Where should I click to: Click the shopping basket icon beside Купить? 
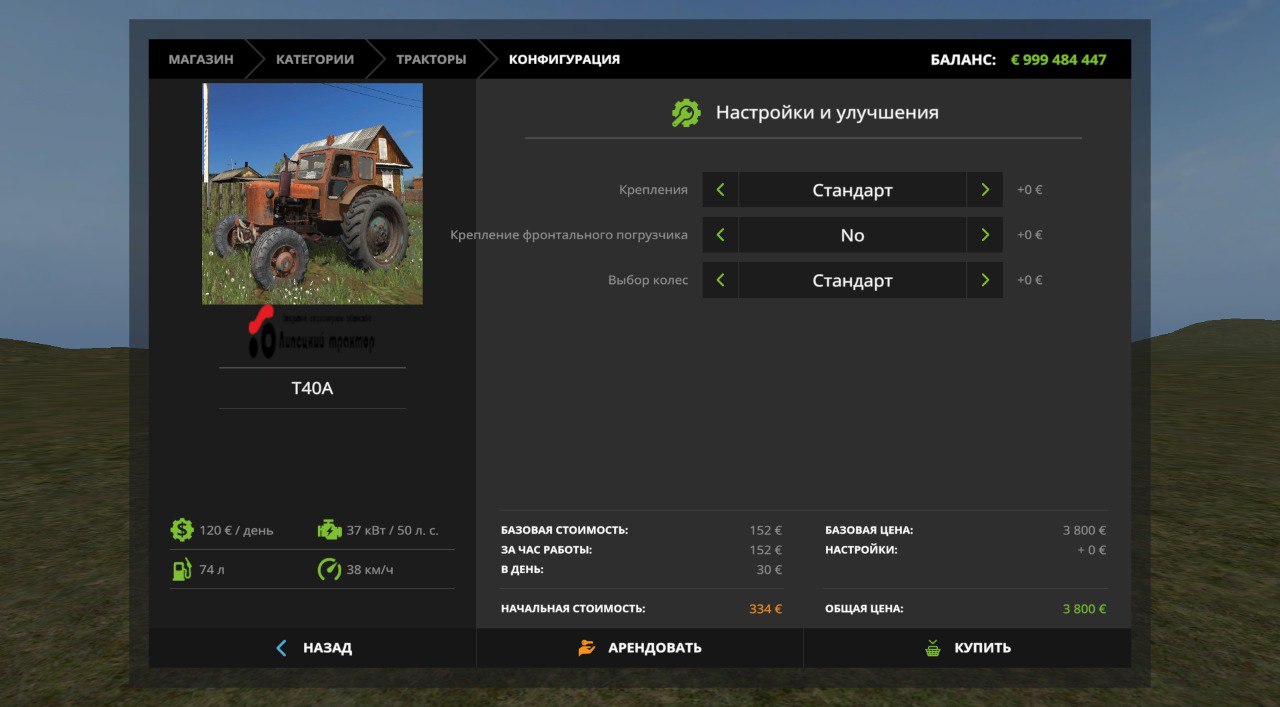point(933,648)
